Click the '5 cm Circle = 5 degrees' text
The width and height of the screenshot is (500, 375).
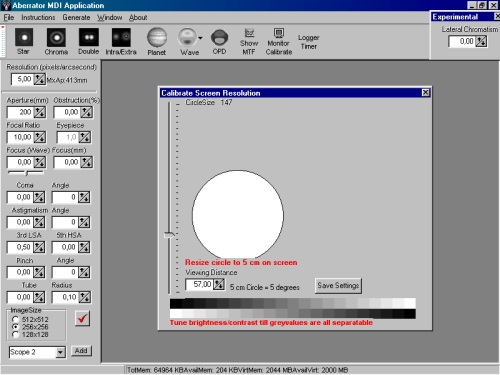(x=265, y=287)
